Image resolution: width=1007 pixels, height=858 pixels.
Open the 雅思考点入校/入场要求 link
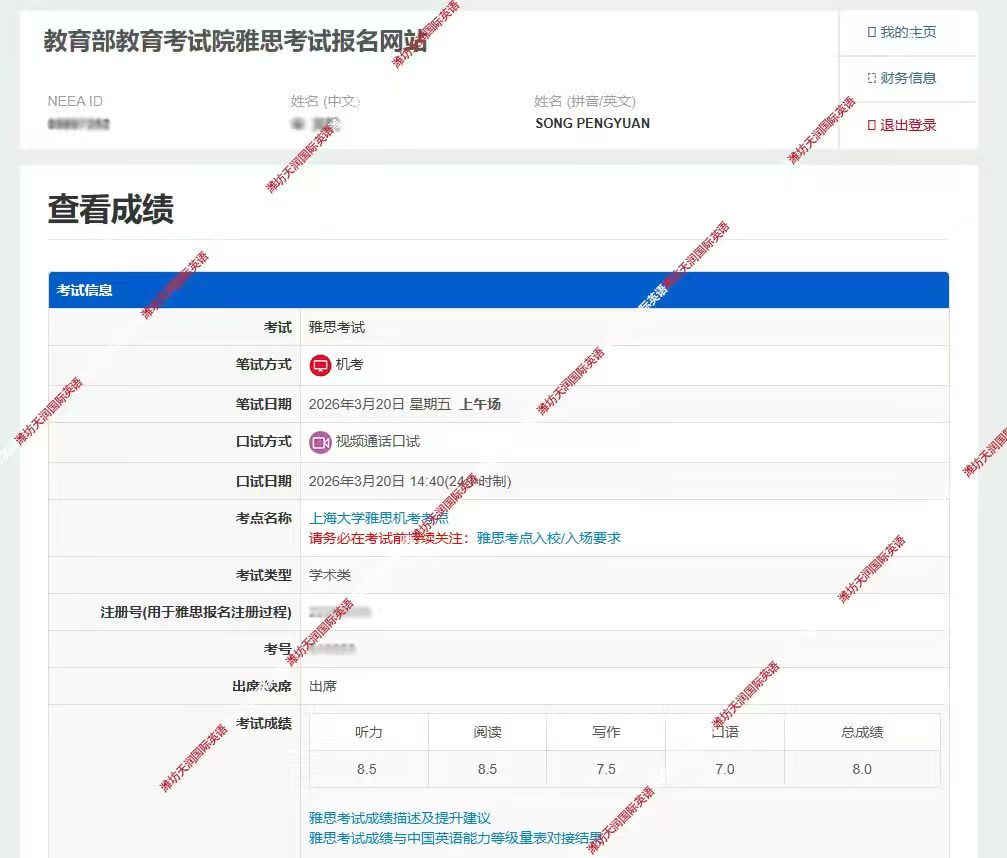tap(548, 538)
